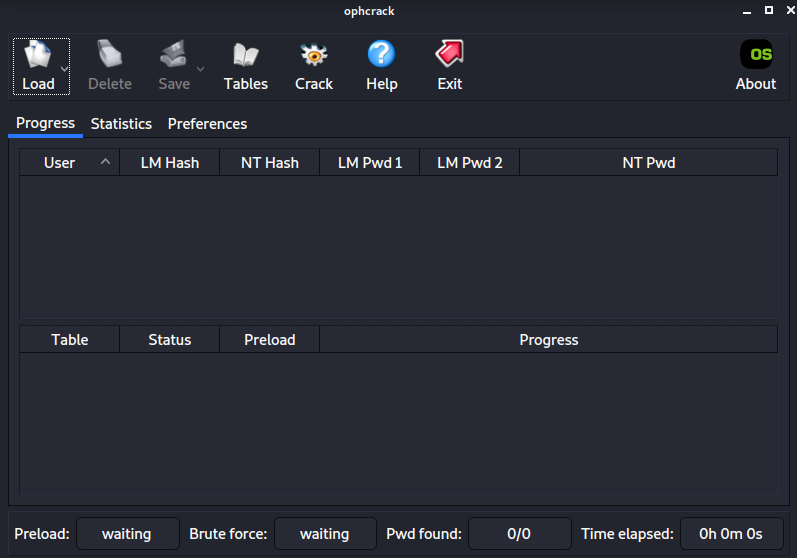
Task: Expand the Load dropdown arrow
Action: pyautogui.click(x=64, y=69)
